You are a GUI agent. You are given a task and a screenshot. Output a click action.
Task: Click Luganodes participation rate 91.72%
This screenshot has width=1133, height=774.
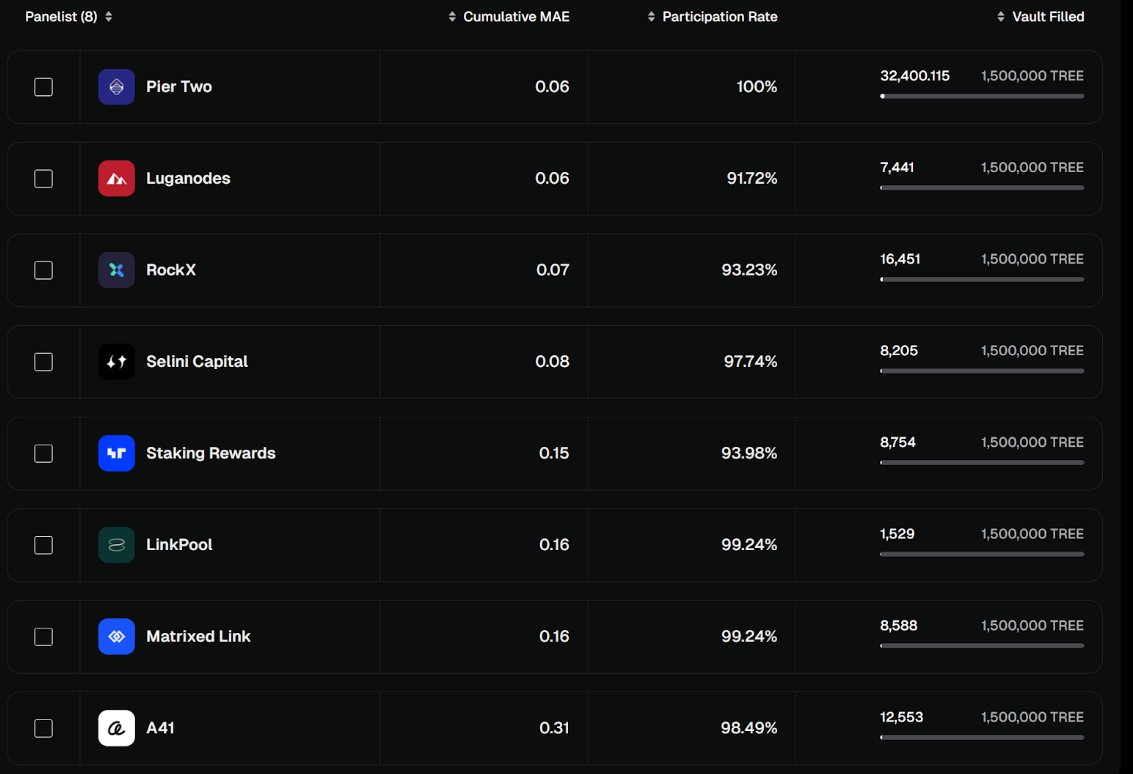(x=752, y=179)
